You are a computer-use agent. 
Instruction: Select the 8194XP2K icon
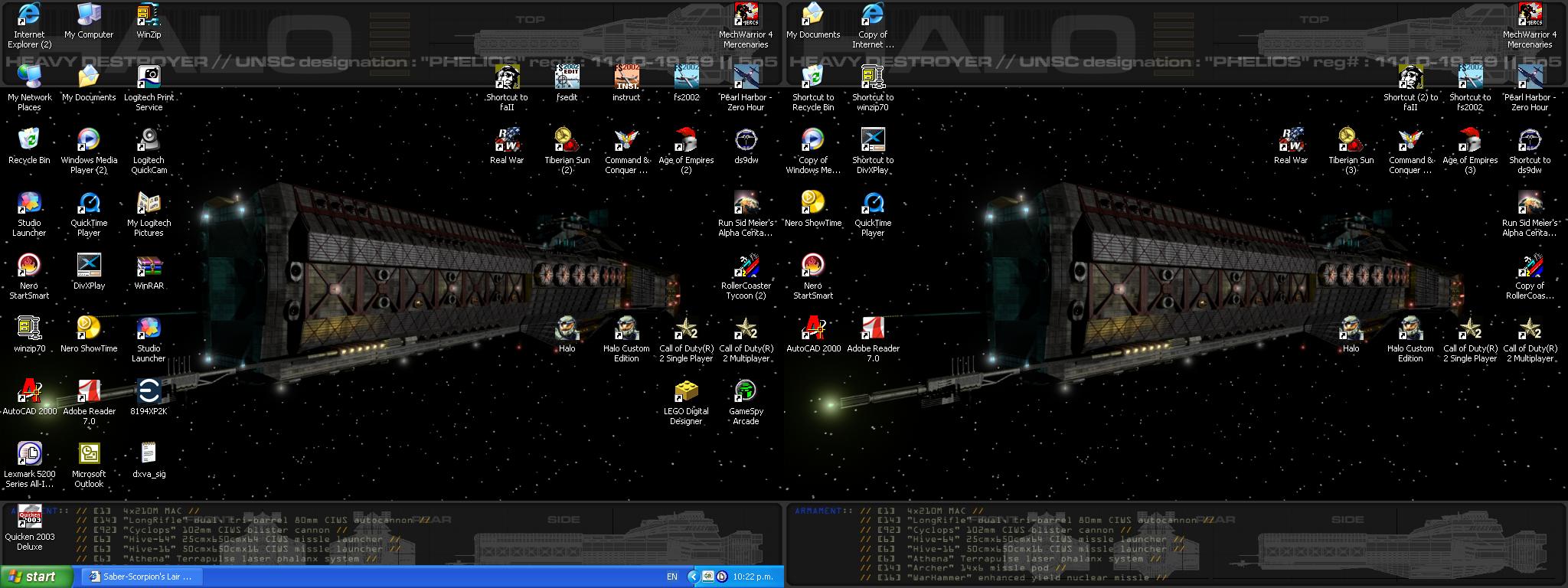(x=149, y=397)
